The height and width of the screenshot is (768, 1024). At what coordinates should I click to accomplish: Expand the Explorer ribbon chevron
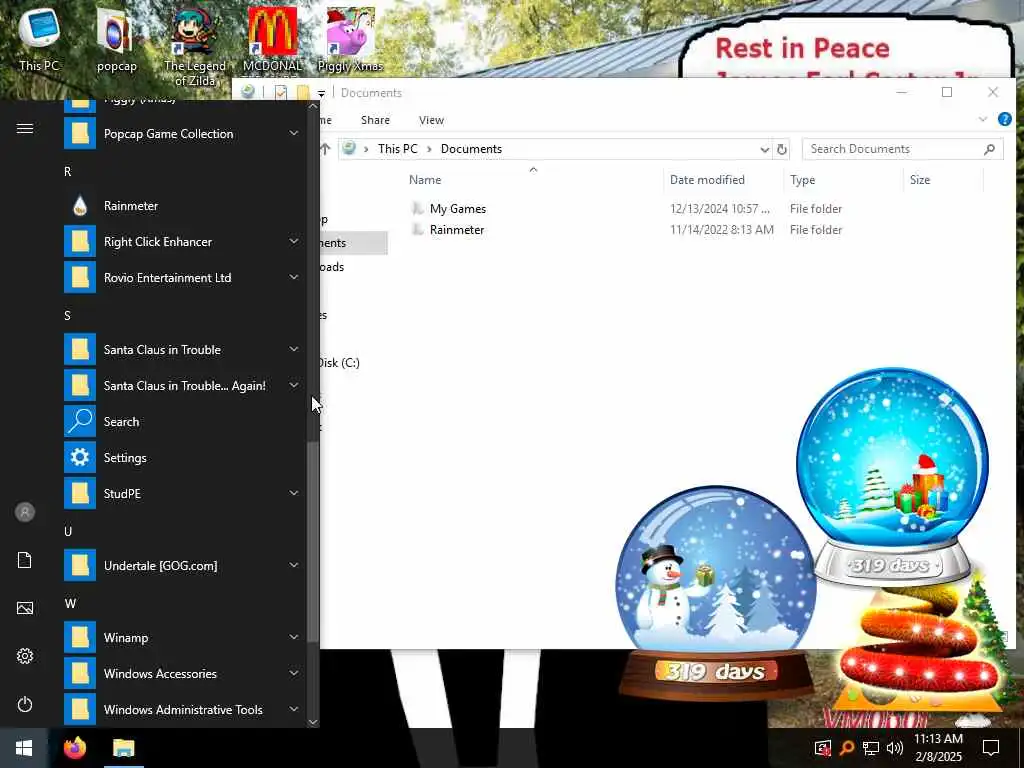coord(983,120)
